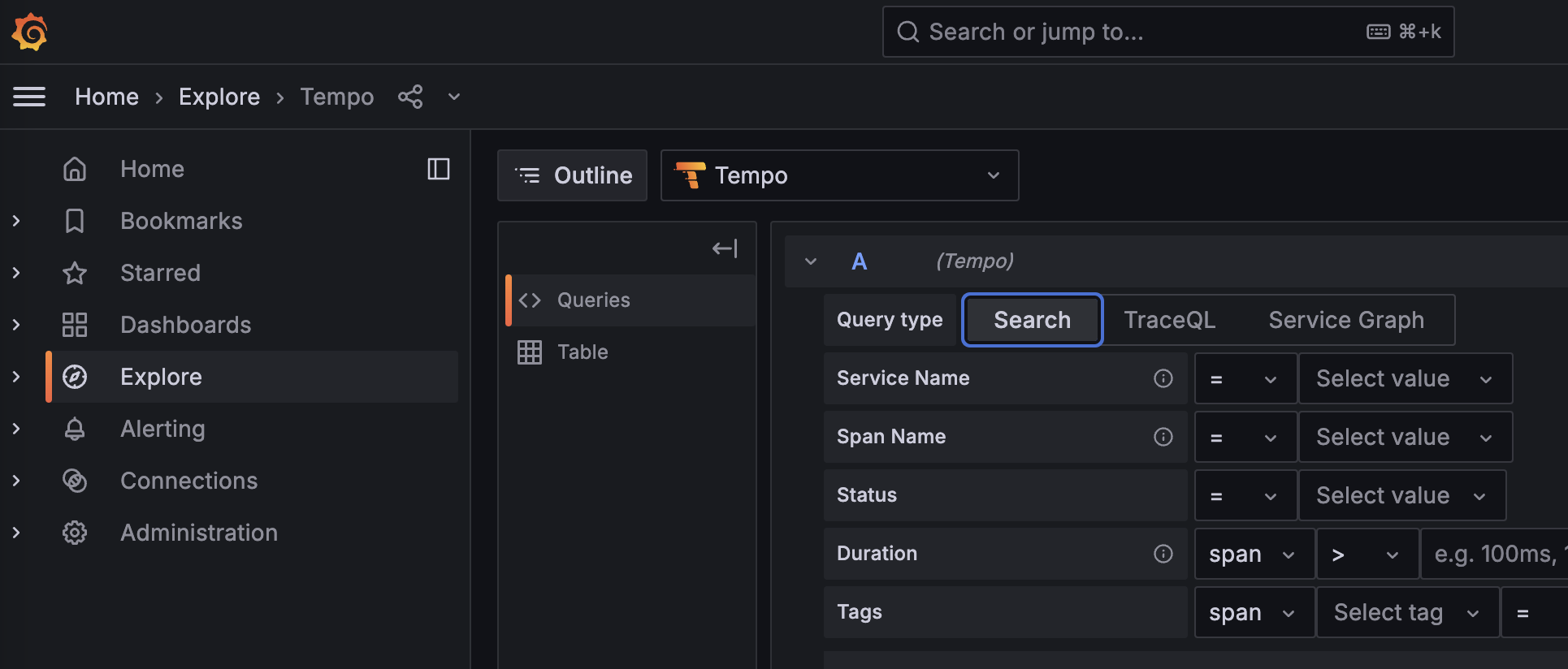The width and height of the screenshot is (1568, 669).
Task: Click the Alerting bell icon
Action: 75,429
